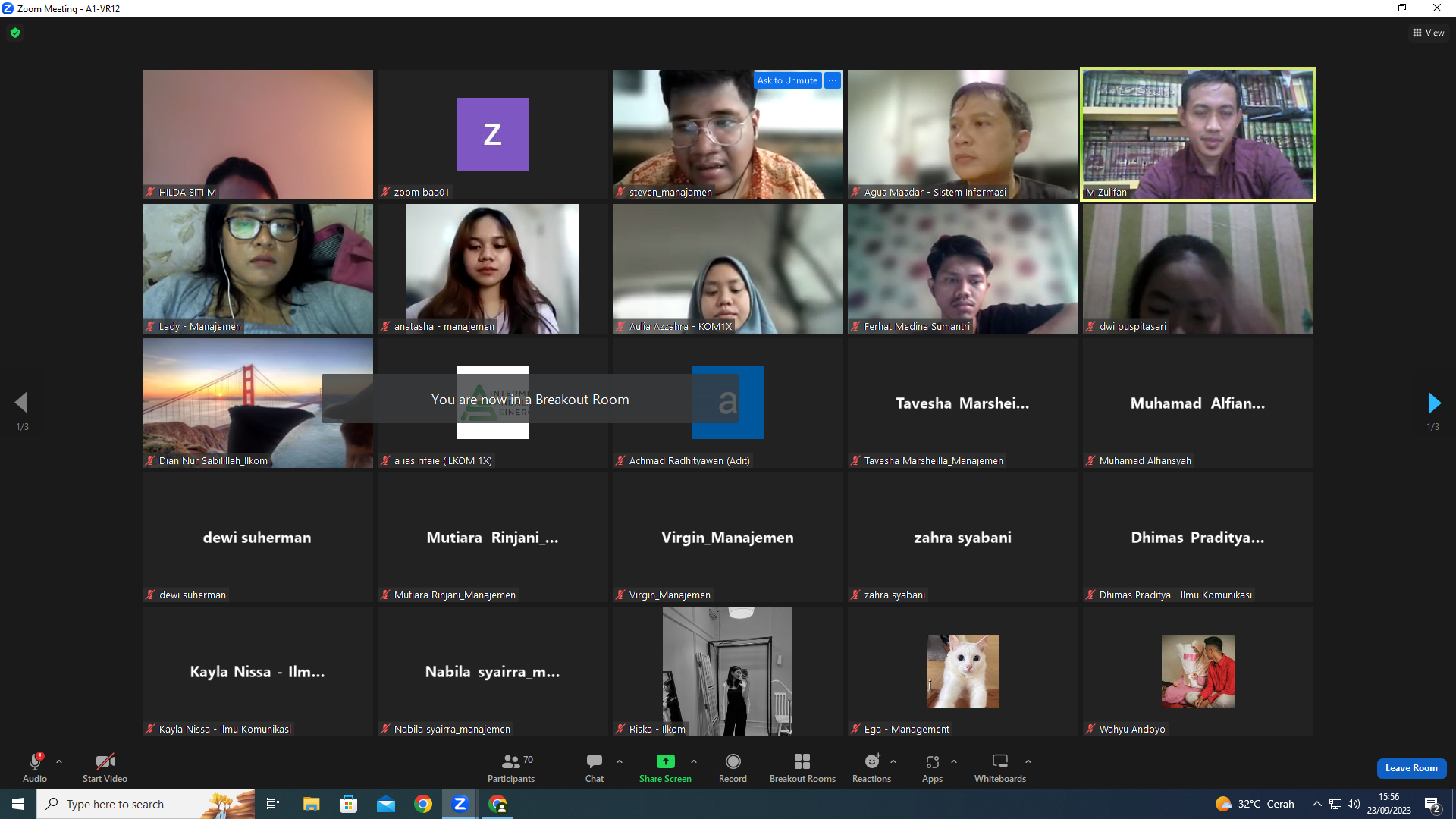Open the Participants panel
Image resolution: width=1456 pixels, height=819 pixels.
point(511,767)
